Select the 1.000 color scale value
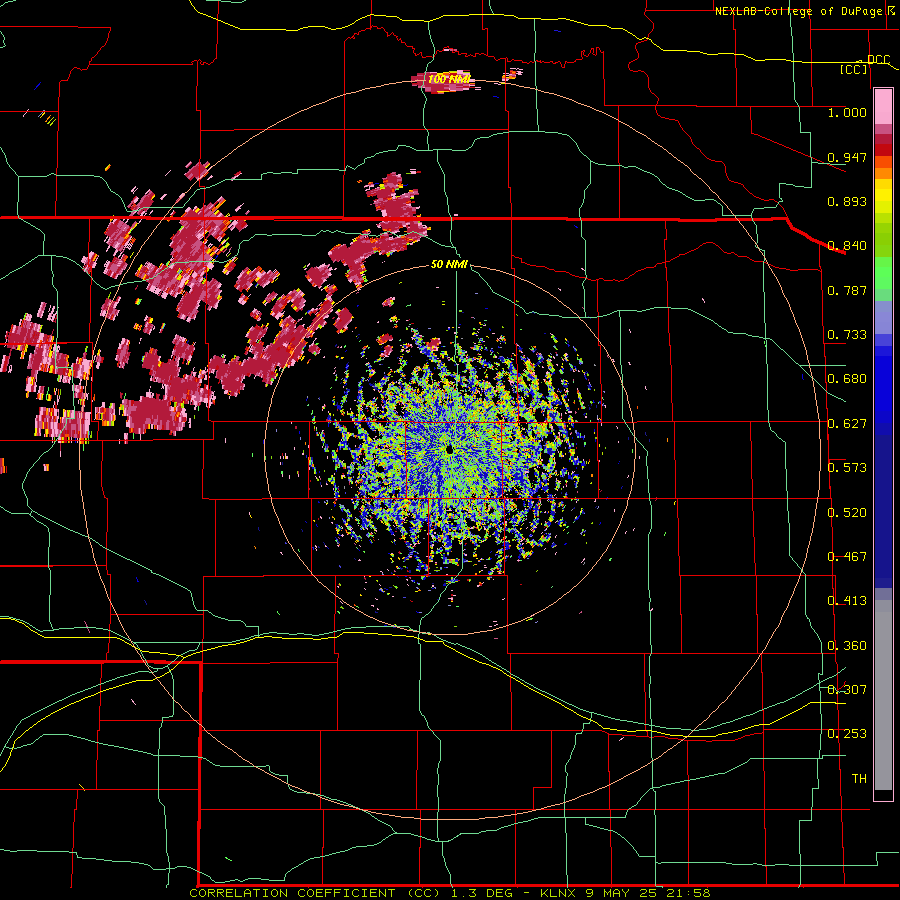900x900 pixels. (847, 112)
